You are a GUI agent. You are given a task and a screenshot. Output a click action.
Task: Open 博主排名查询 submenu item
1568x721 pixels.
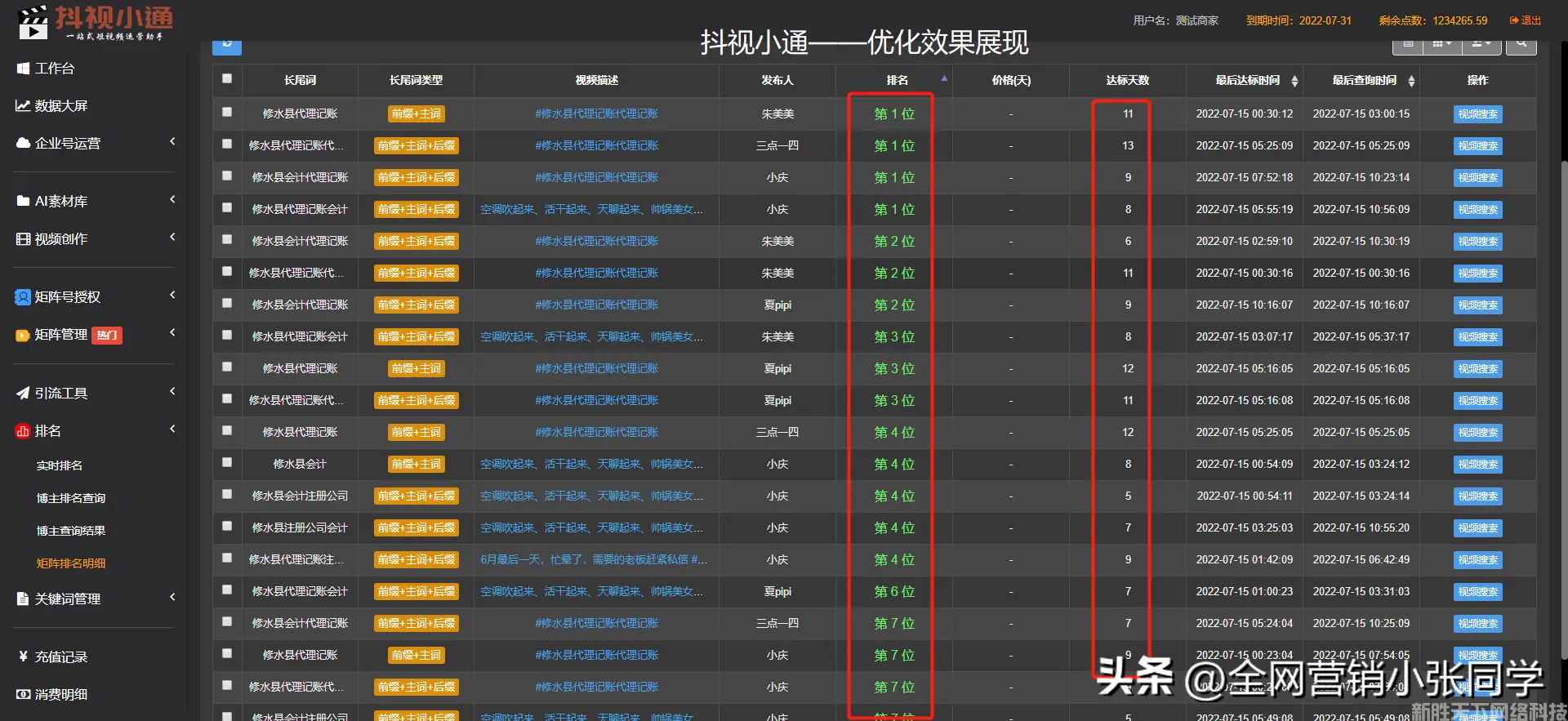tap(71, 499)
